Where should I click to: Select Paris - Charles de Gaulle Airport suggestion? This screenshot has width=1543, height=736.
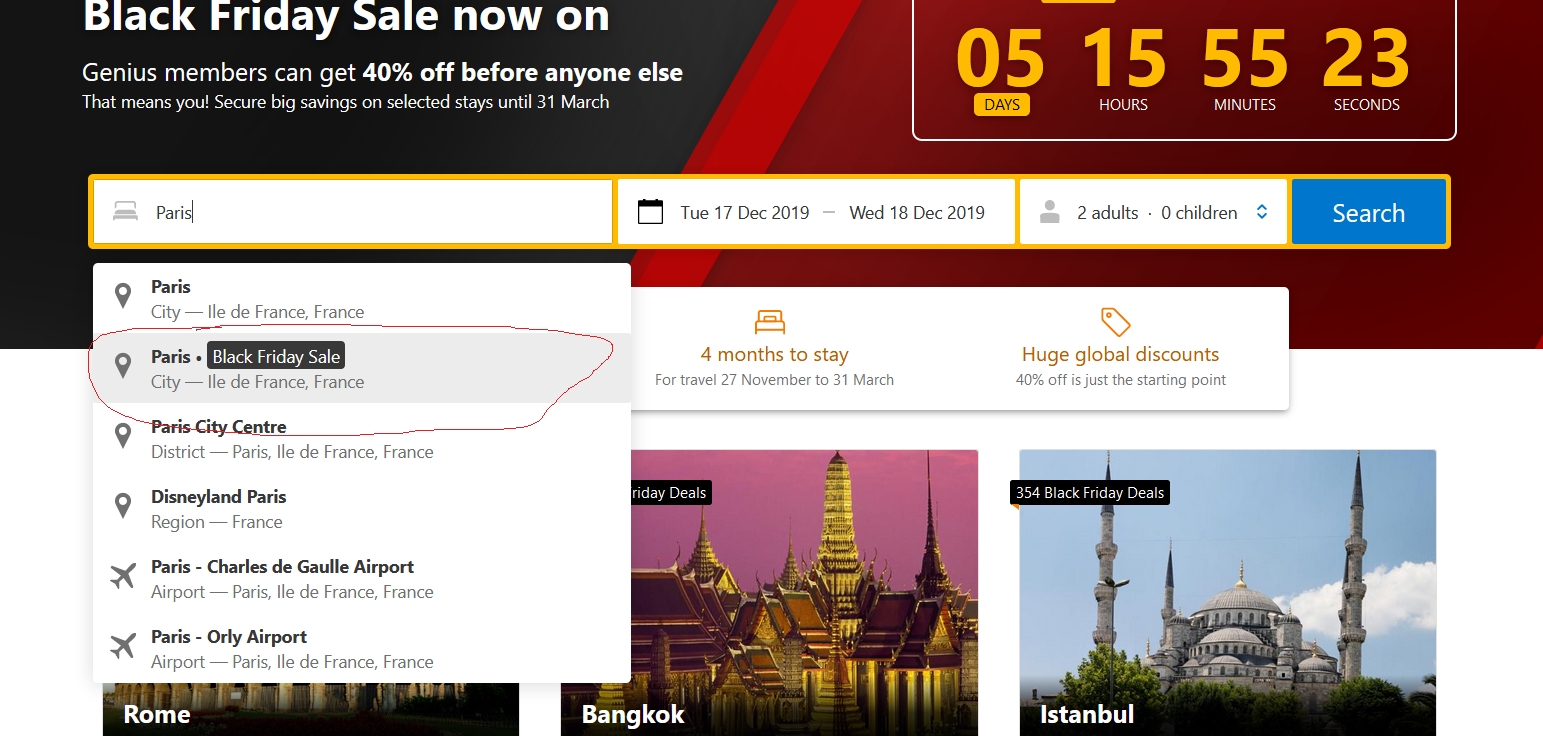click(x=362, y=578)
